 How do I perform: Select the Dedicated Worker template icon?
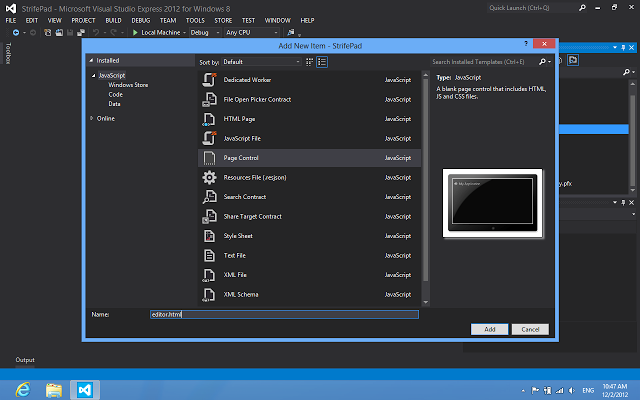[x=209, y=80]
